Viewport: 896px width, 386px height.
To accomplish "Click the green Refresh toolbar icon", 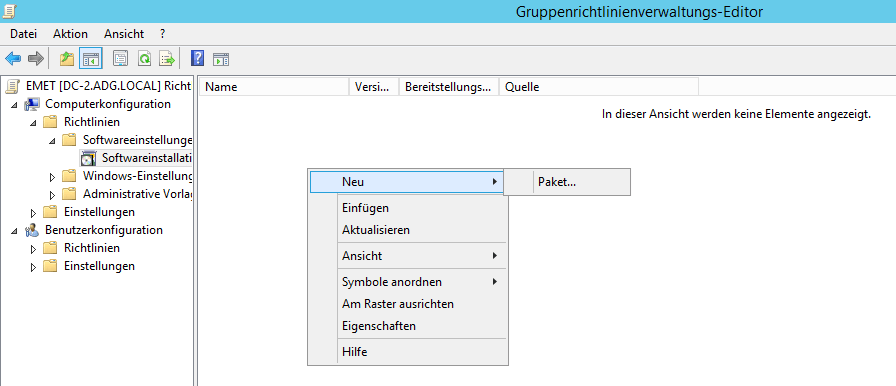I will [x=144, y=58].
